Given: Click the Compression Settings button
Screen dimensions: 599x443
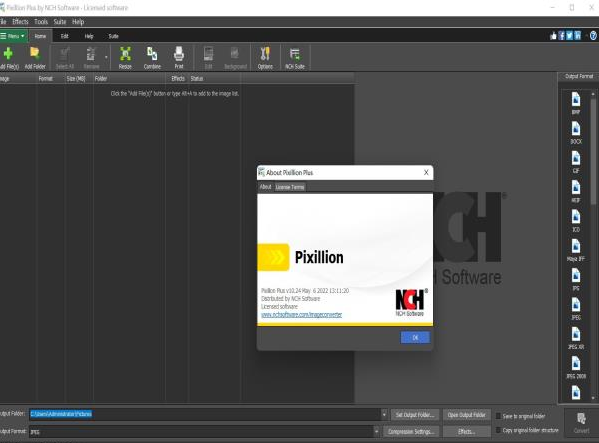Looking at the screenshot, I should tap(411, 432).
